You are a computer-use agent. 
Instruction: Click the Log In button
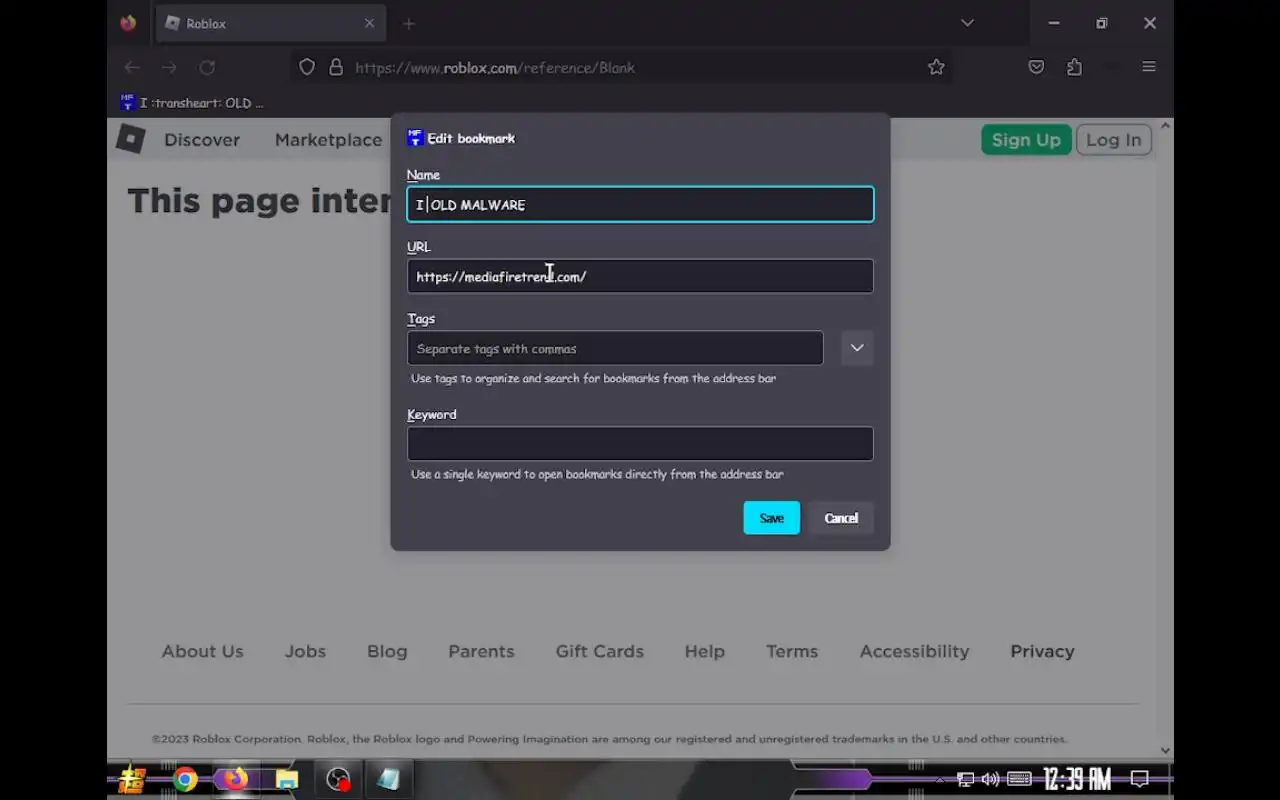[1114, 140]
